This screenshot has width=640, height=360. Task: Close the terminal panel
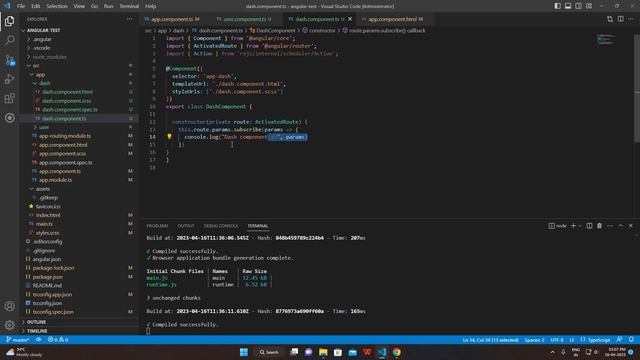(x=631, y=226)
